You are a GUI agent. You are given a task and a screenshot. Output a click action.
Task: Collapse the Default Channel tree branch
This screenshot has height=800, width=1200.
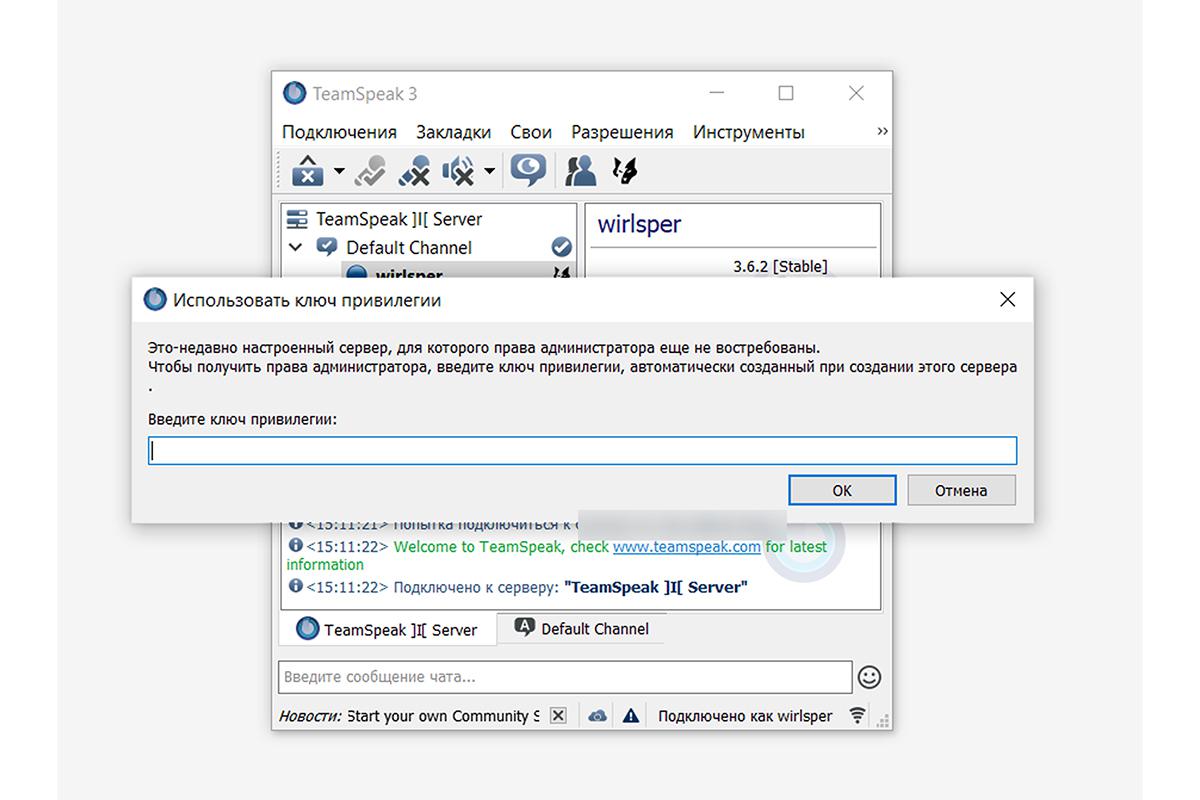295,247
